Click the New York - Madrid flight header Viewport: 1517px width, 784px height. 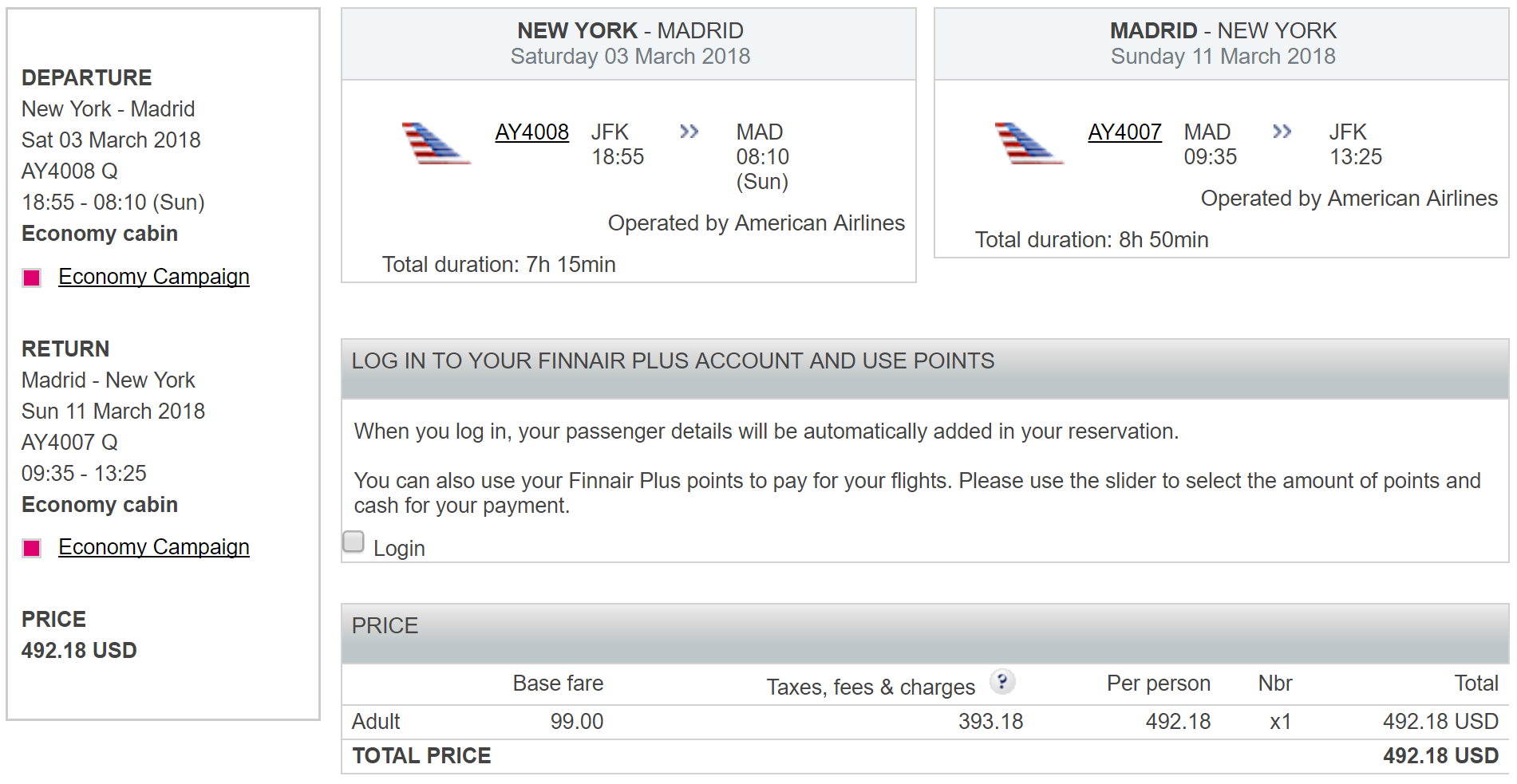click(x=629, y=44)
